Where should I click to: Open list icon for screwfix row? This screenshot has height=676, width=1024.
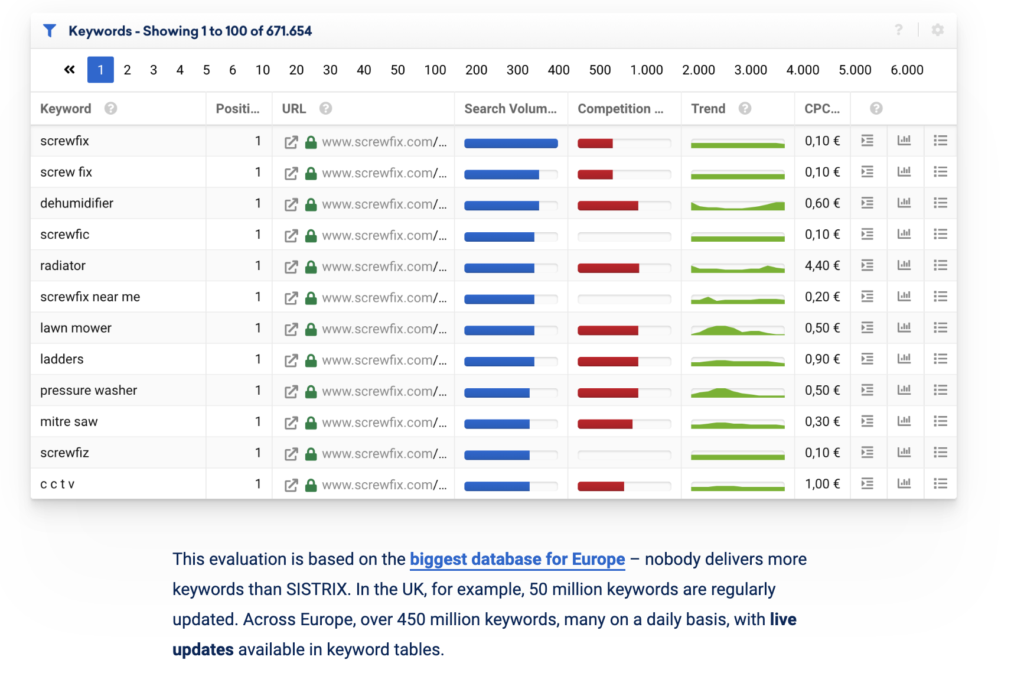coord(940,140)
